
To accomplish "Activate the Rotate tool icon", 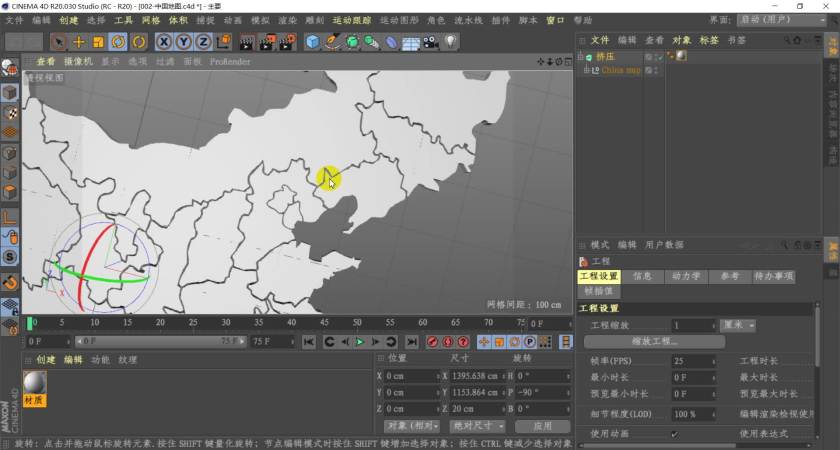I will [119, 41].
